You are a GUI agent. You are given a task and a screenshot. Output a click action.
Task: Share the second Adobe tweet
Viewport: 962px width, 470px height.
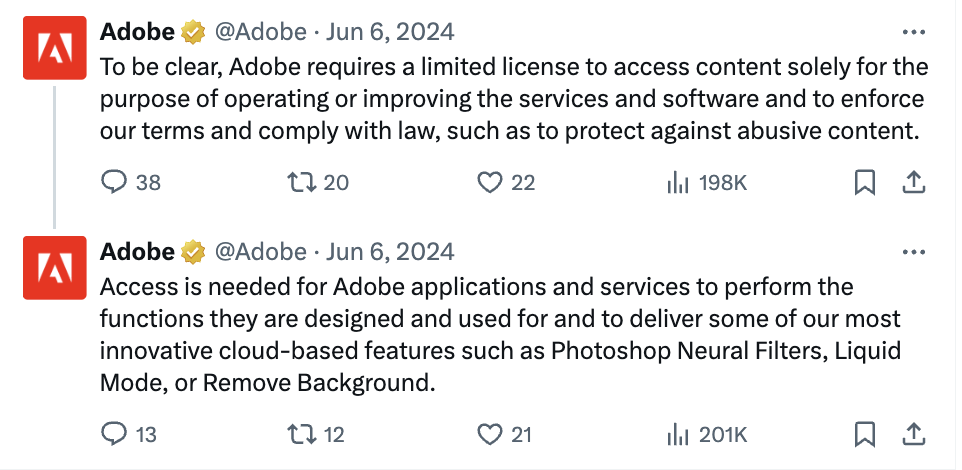[913, 434]
